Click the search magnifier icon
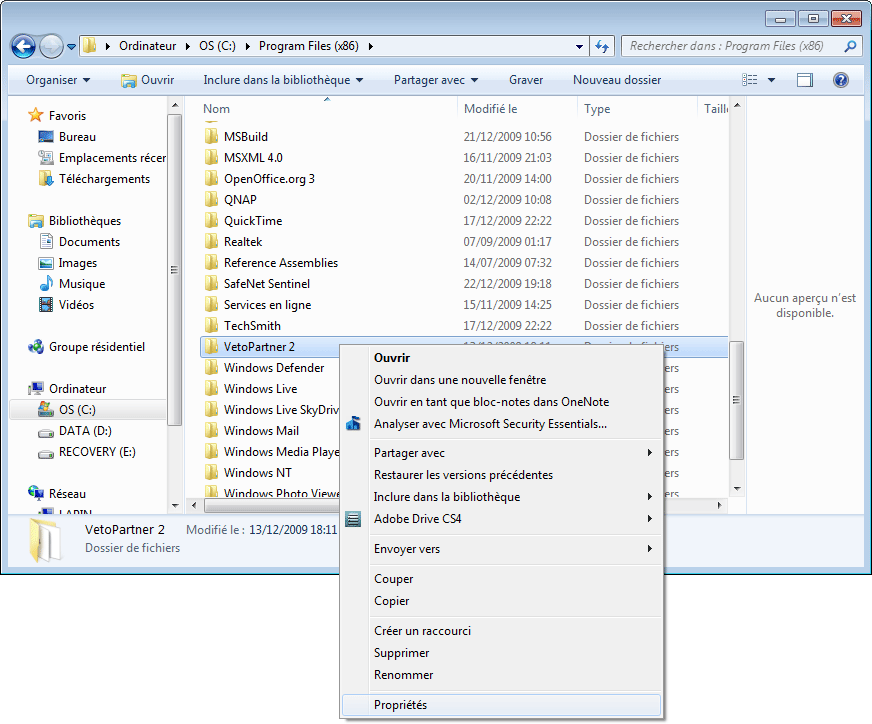The height and width of the screenshot is (724, 872). pyautogui.click(x=850, y=46)
